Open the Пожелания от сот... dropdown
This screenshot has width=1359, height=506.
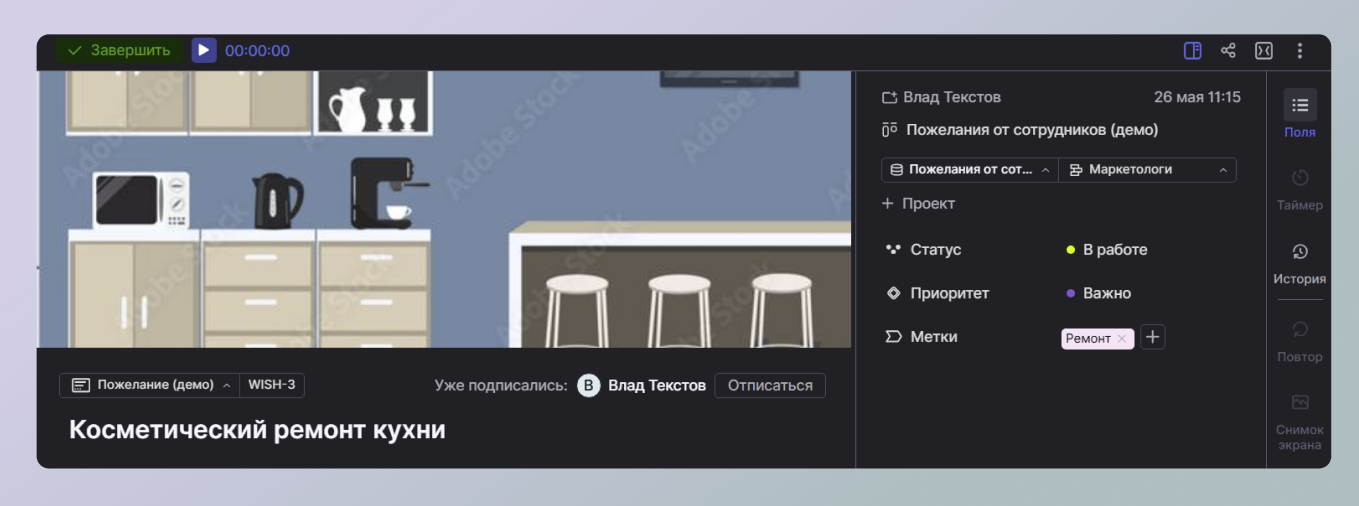coord(969,170)
